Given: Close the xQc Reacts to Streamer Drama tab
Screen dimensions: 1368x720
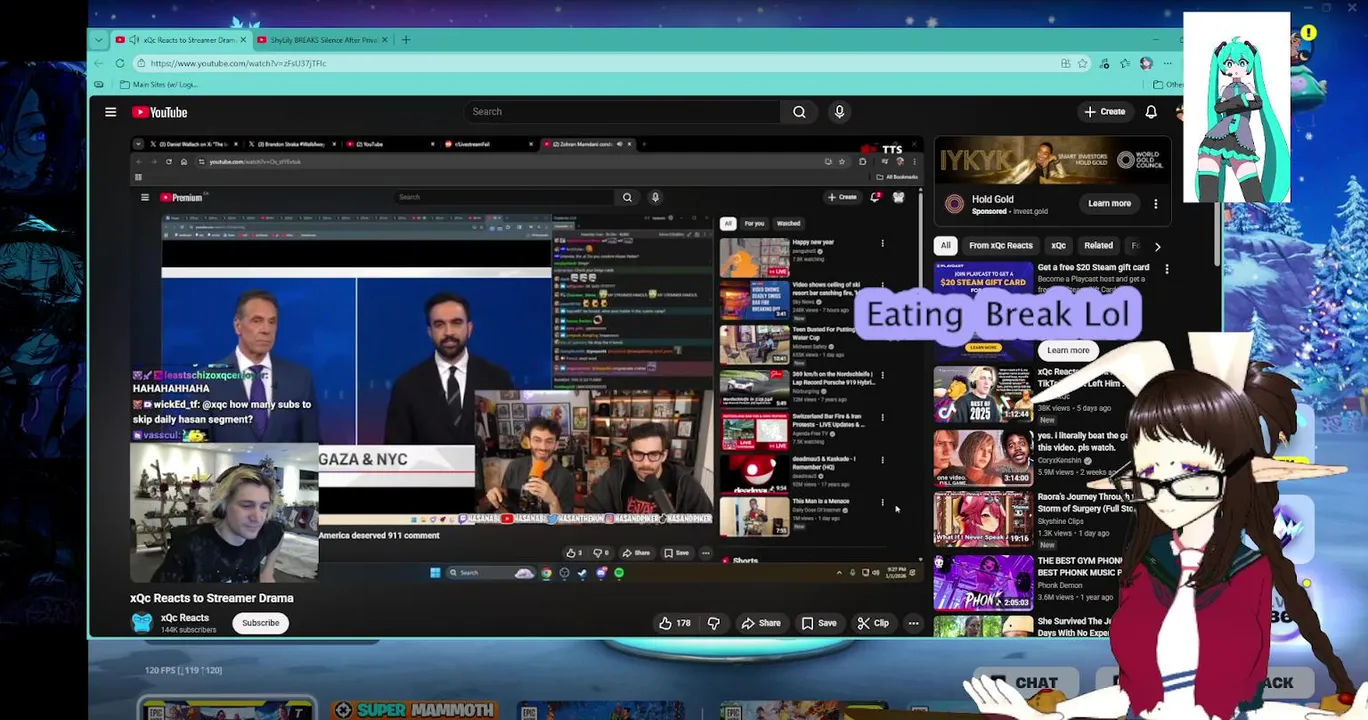Looking at the screenshot, I should click(x=243, y=40).
